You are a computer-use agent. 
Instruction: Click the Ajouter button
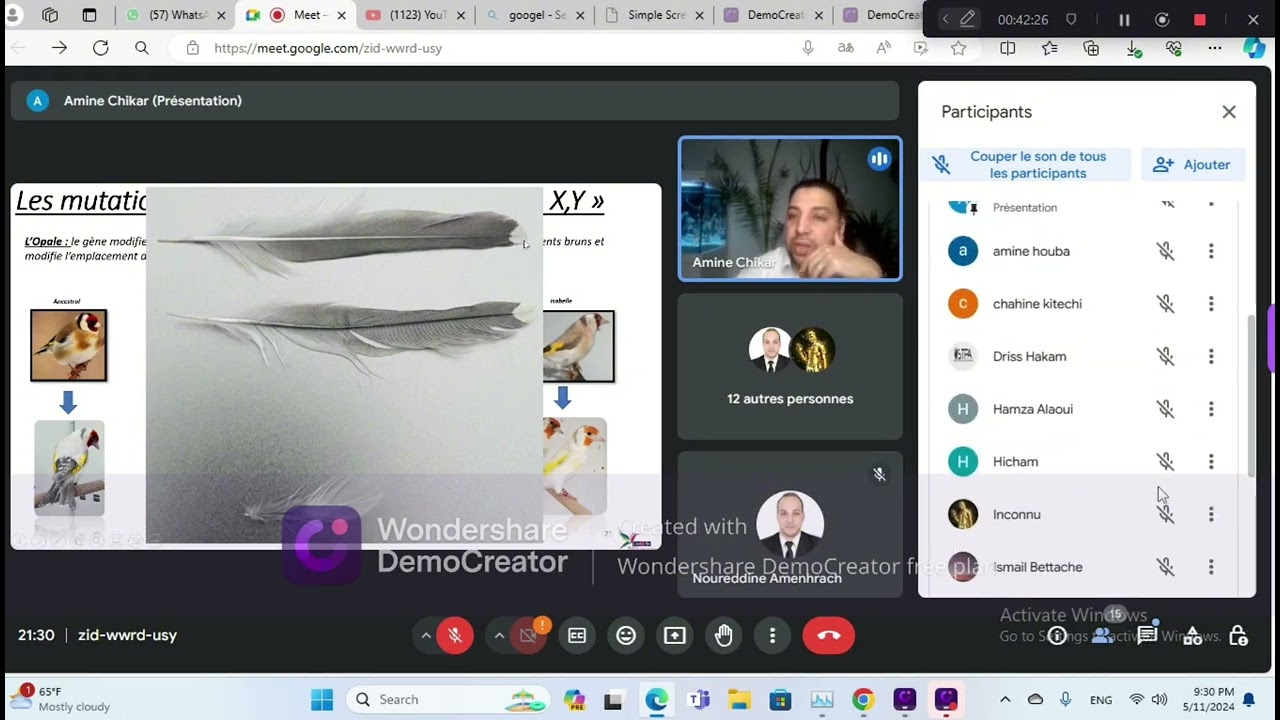tap(1193, 165)
